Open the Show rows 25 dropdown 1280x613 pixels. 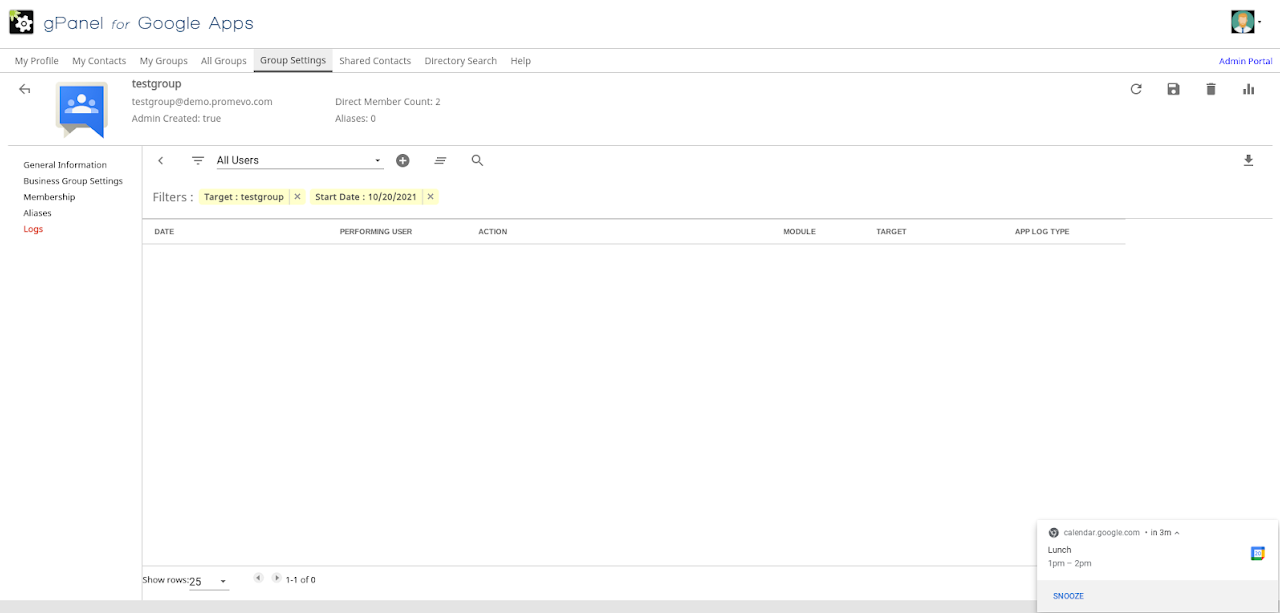(209, 581)
